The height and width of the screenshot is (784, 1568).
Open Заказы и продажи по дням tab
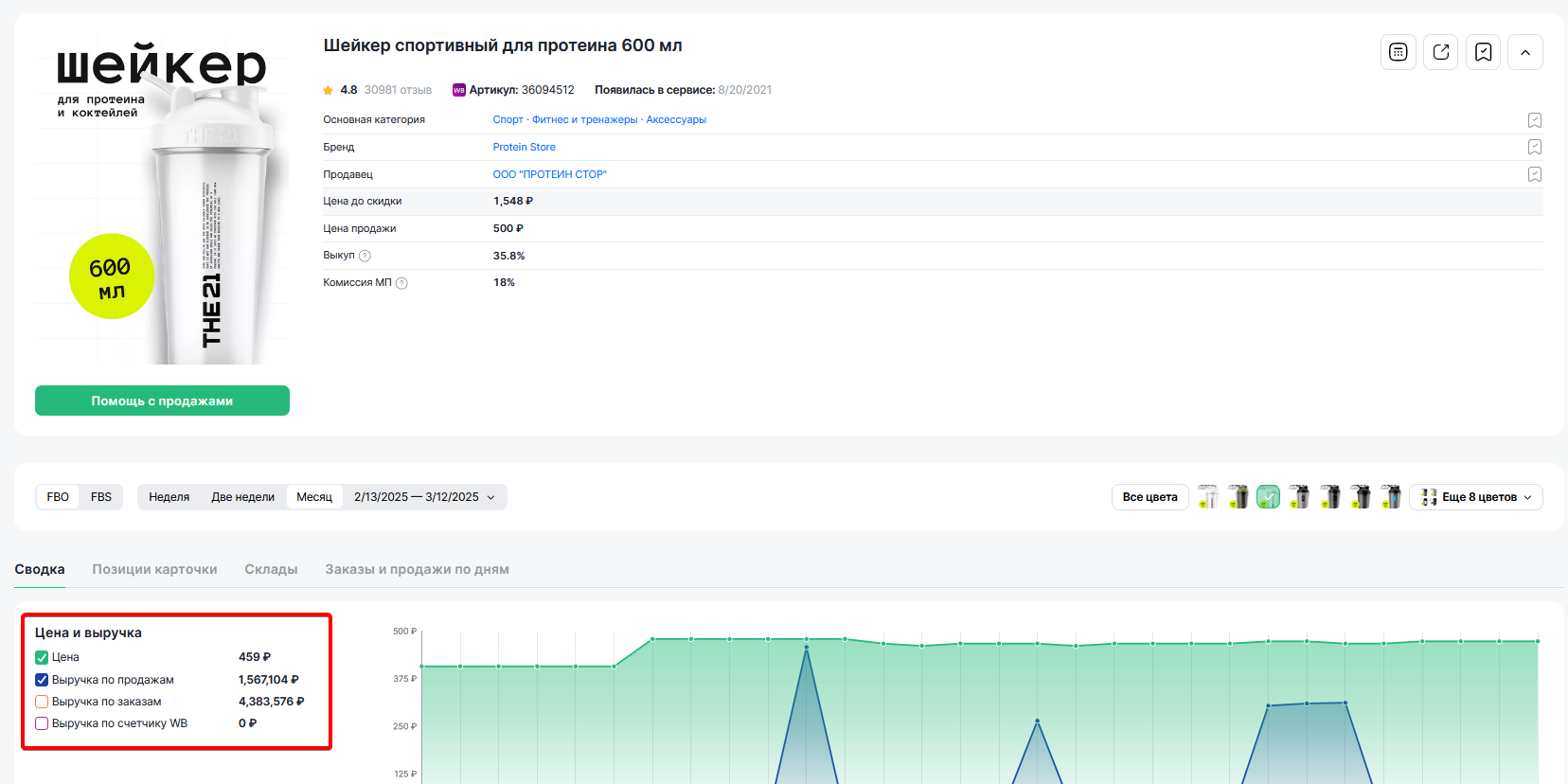coord(418,569)
